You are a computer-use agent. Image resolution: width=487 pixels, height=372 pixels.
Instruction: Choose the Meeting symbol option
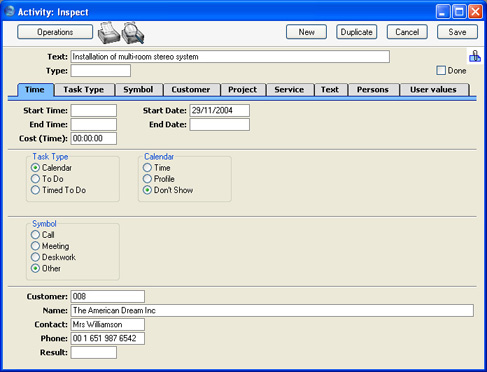(x=35, y=246)
